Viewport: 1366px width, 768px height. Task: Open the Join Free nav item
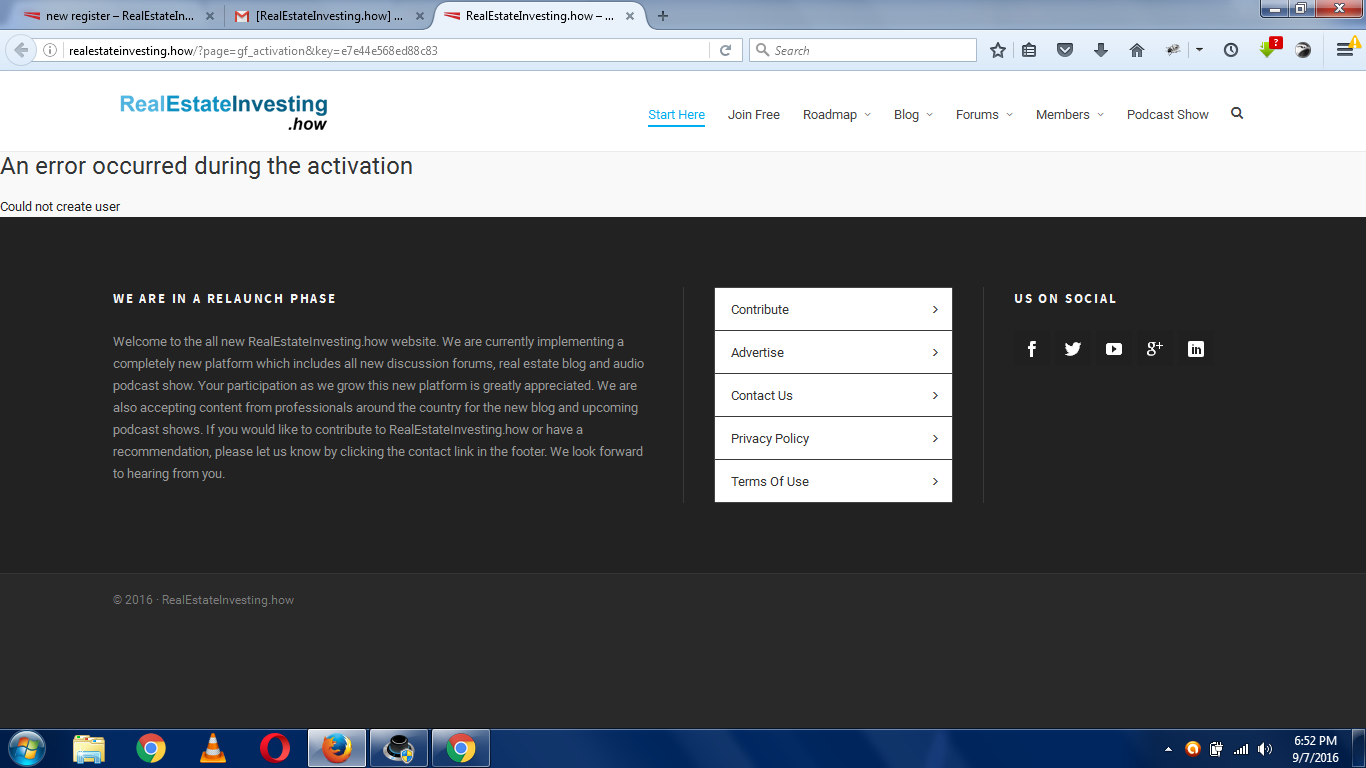point(754,115)
